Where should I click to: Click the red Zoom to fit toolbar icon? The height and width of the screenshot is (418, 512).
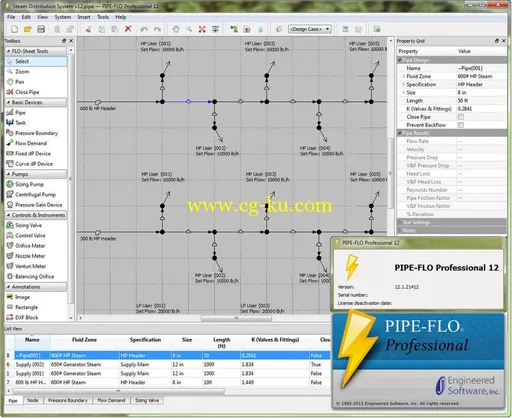(x=202, y=29)
